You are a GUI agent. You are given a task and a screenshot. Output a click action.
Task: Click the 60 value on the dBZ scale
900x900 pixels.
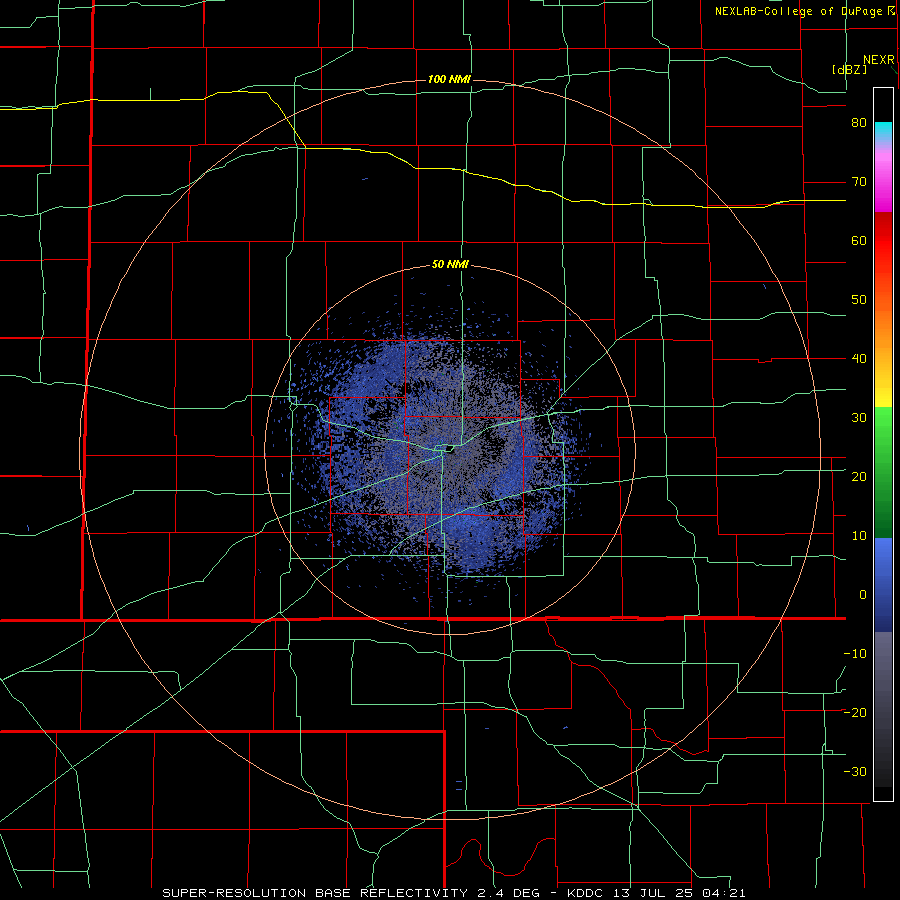coord(859,241)
